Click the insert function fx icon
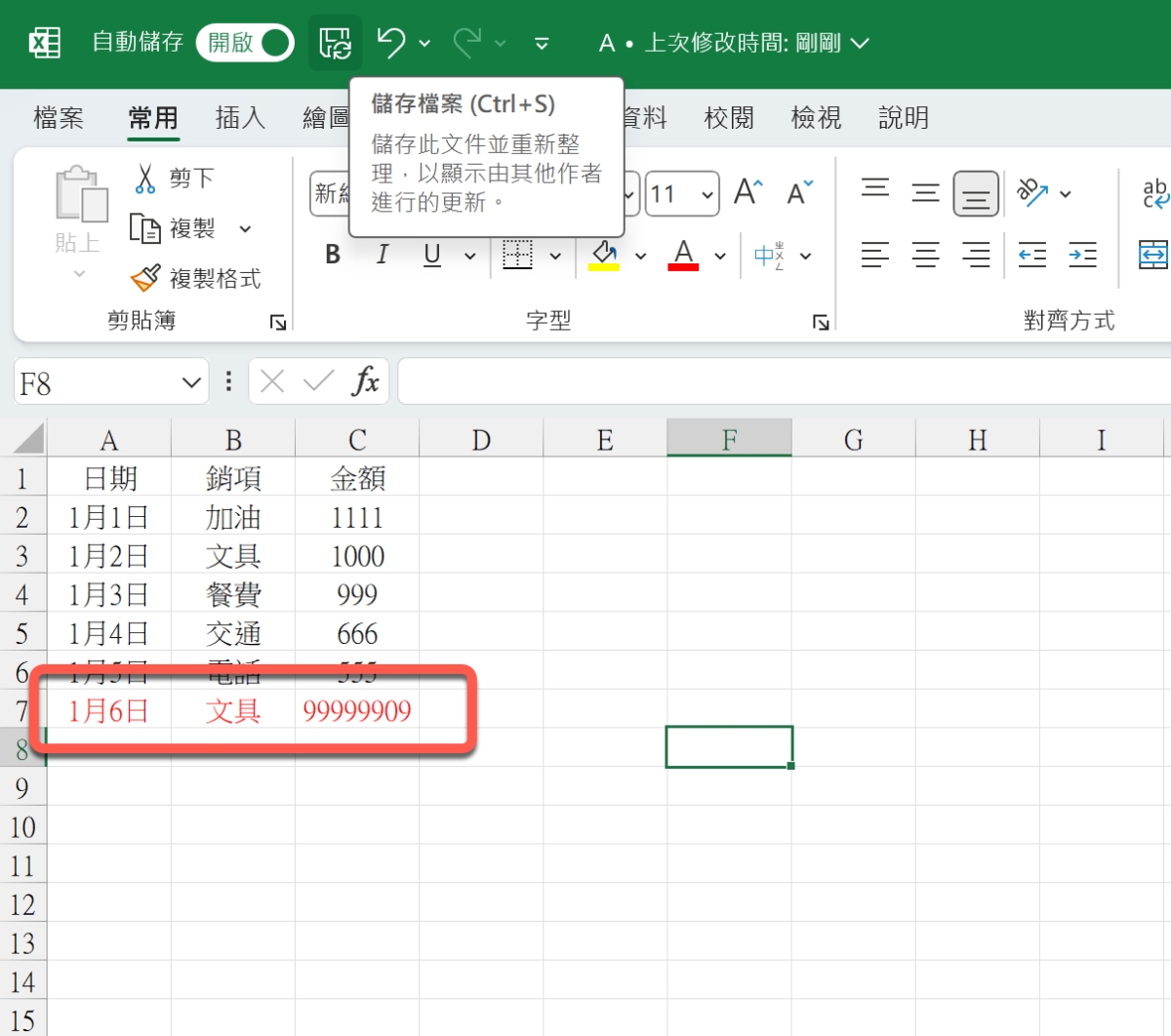 click(x=365, y=381)
